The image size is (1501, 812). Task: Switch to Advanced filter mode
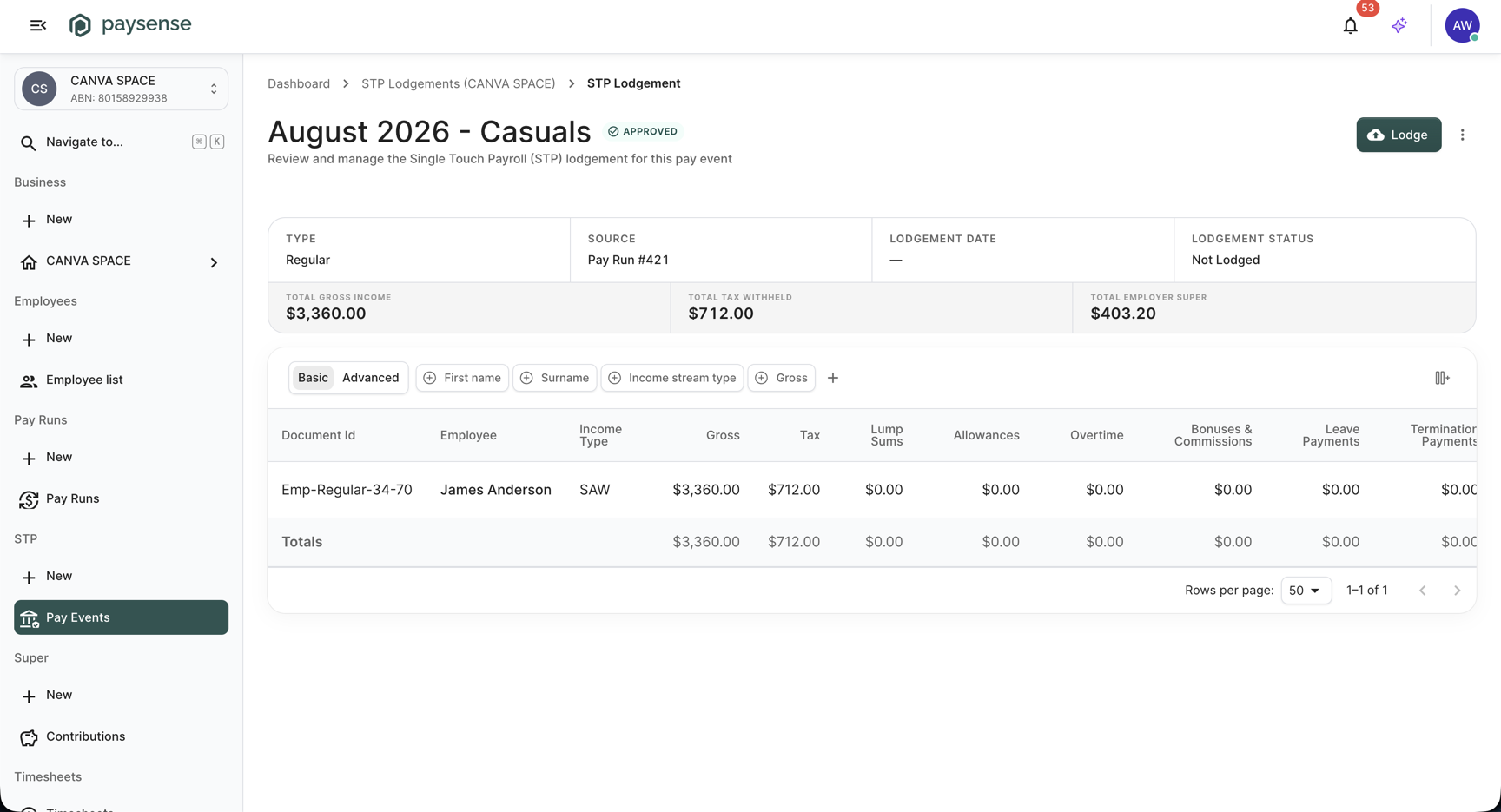pos(370,378)
